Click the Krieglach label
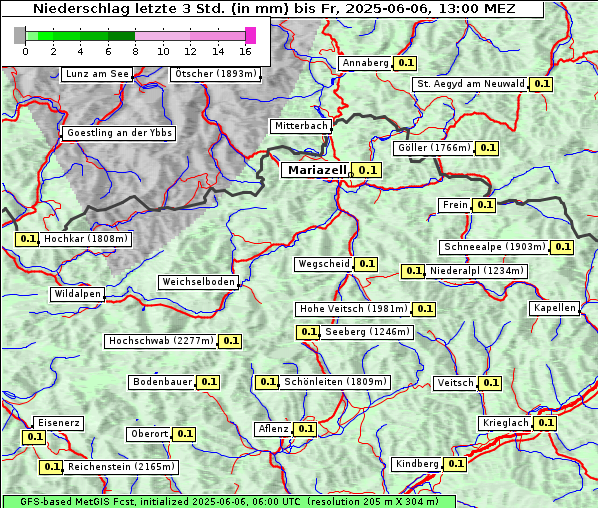This screenshot has height=508, width=598. point(505,423)
